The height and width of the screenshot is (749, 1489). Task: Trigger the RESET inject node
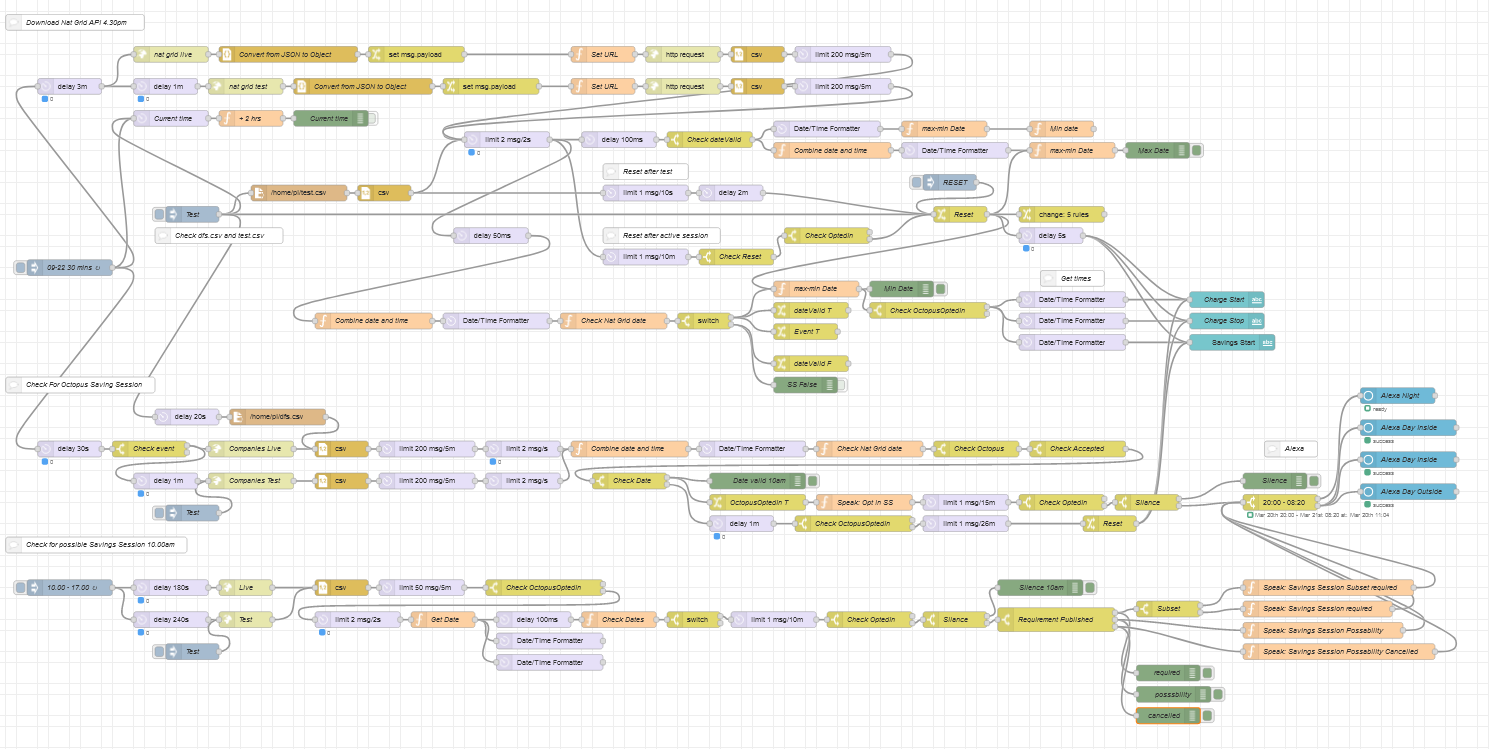914,182
